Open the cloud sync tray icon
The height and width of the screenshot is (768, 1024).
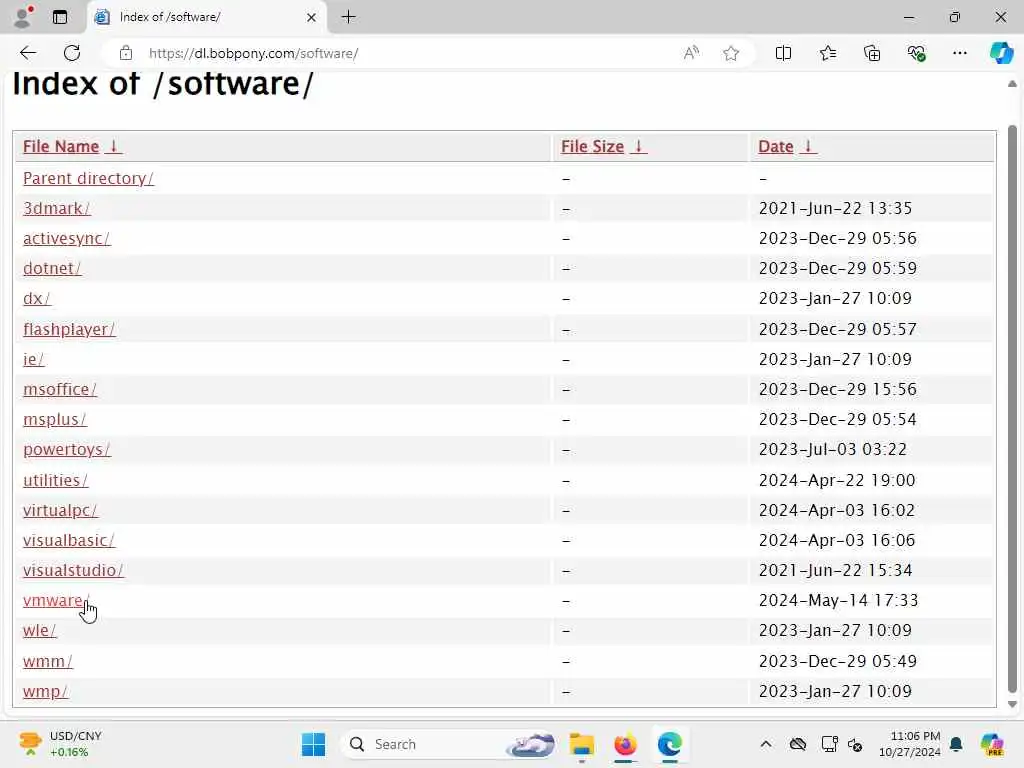click(x=797, y=744)
